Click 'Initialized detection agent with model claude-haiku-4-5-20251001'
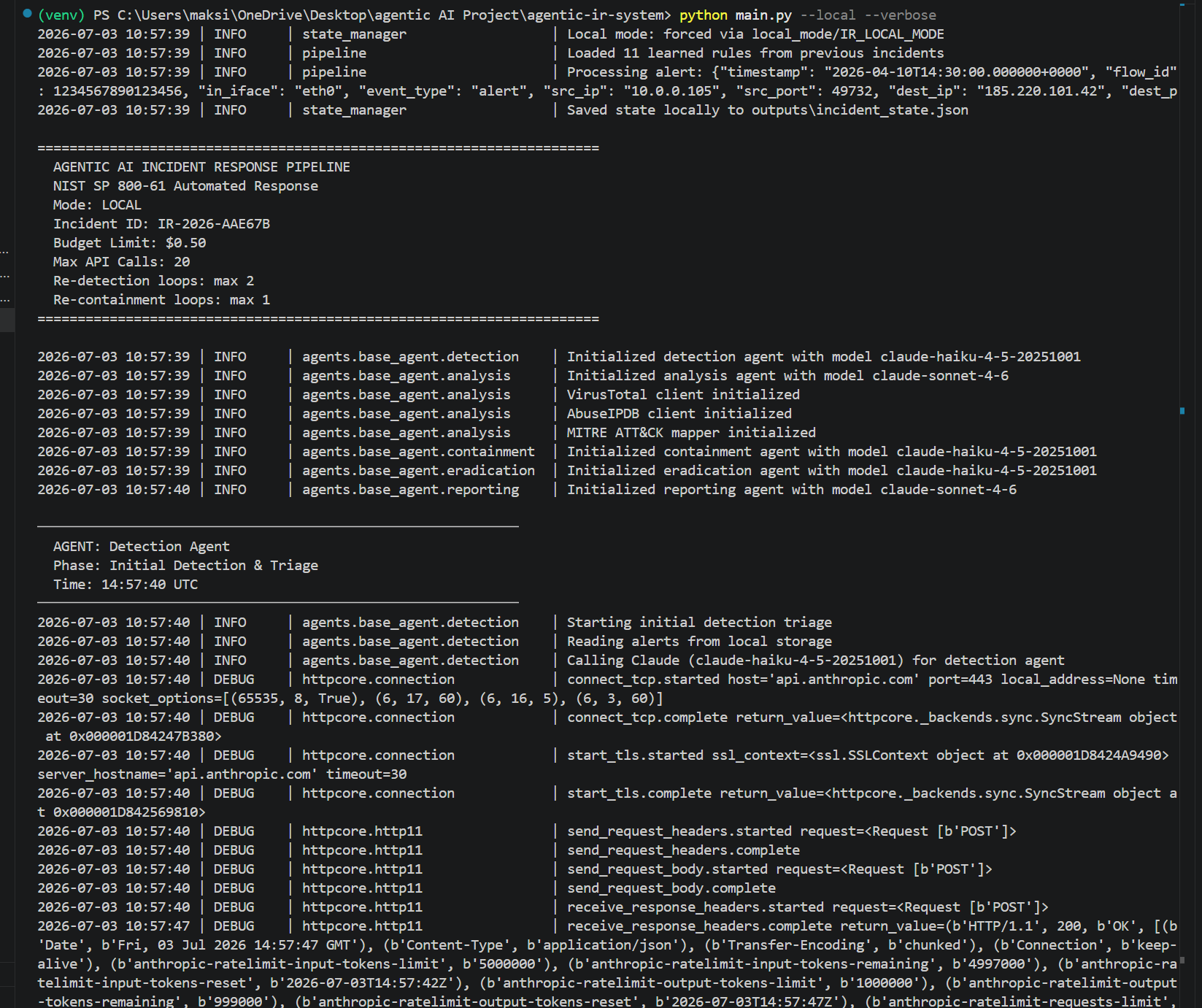 click(x=824, y=357)
